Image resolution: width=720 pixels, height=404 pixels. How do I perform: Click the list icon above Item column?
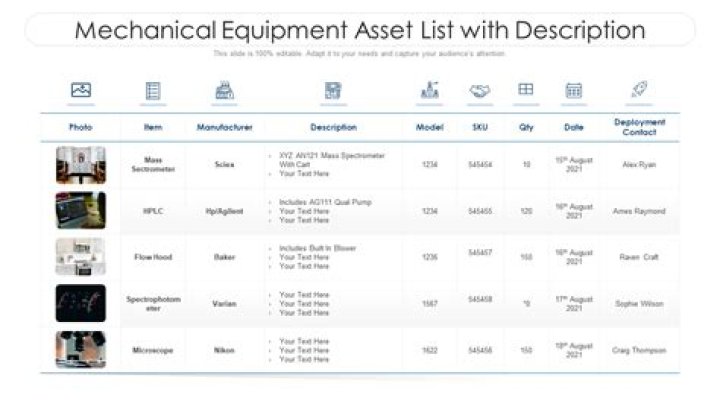click(x=153, y=91)
